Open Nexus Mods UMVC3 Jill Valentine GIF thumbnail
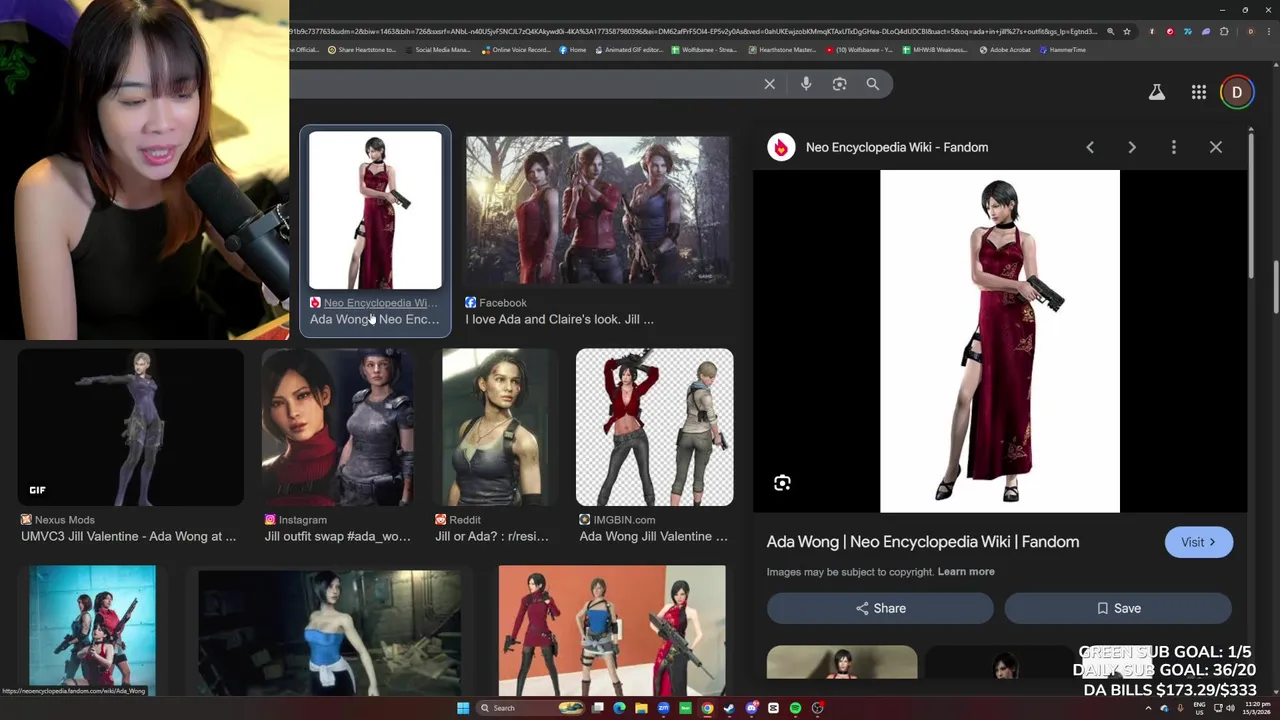 (131, 427)
